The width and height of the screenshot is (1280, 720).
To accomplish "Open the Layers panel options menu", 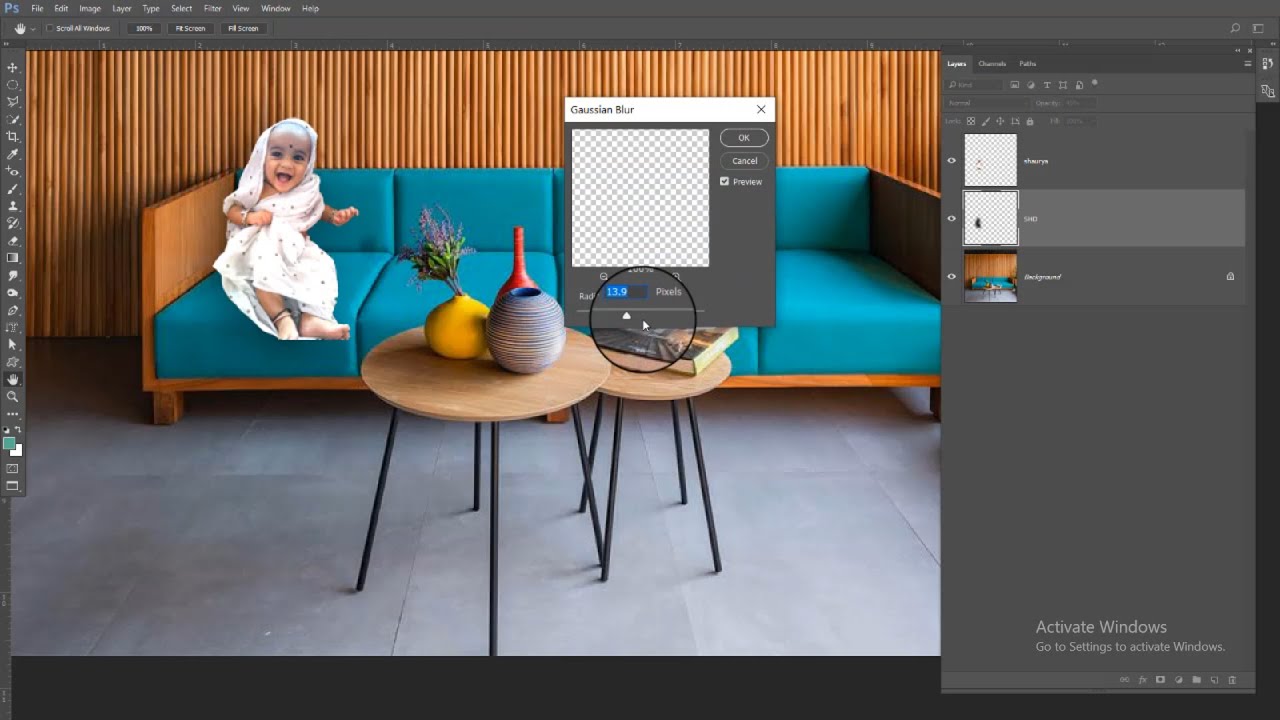I will 1247,63.
